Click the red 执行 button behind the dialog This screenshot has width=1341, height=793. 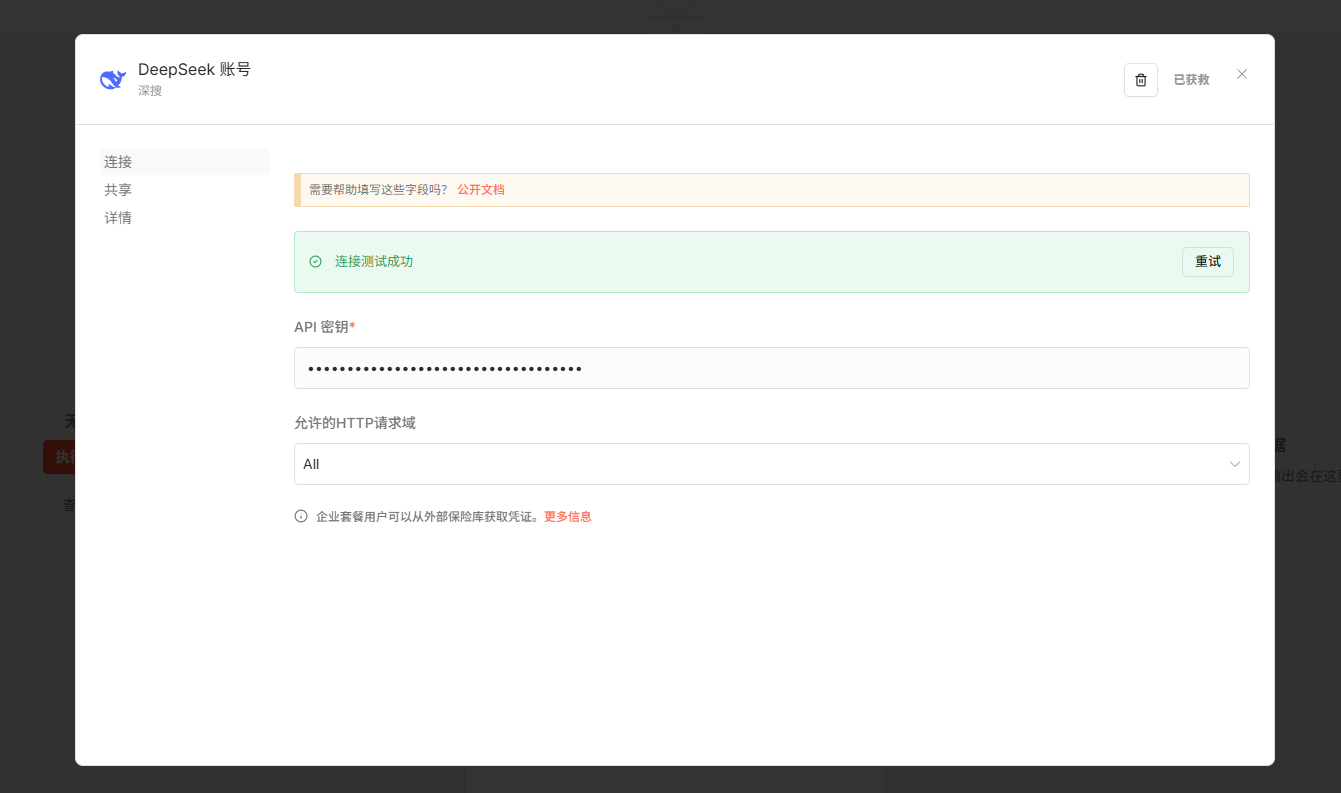pos(58,457)
